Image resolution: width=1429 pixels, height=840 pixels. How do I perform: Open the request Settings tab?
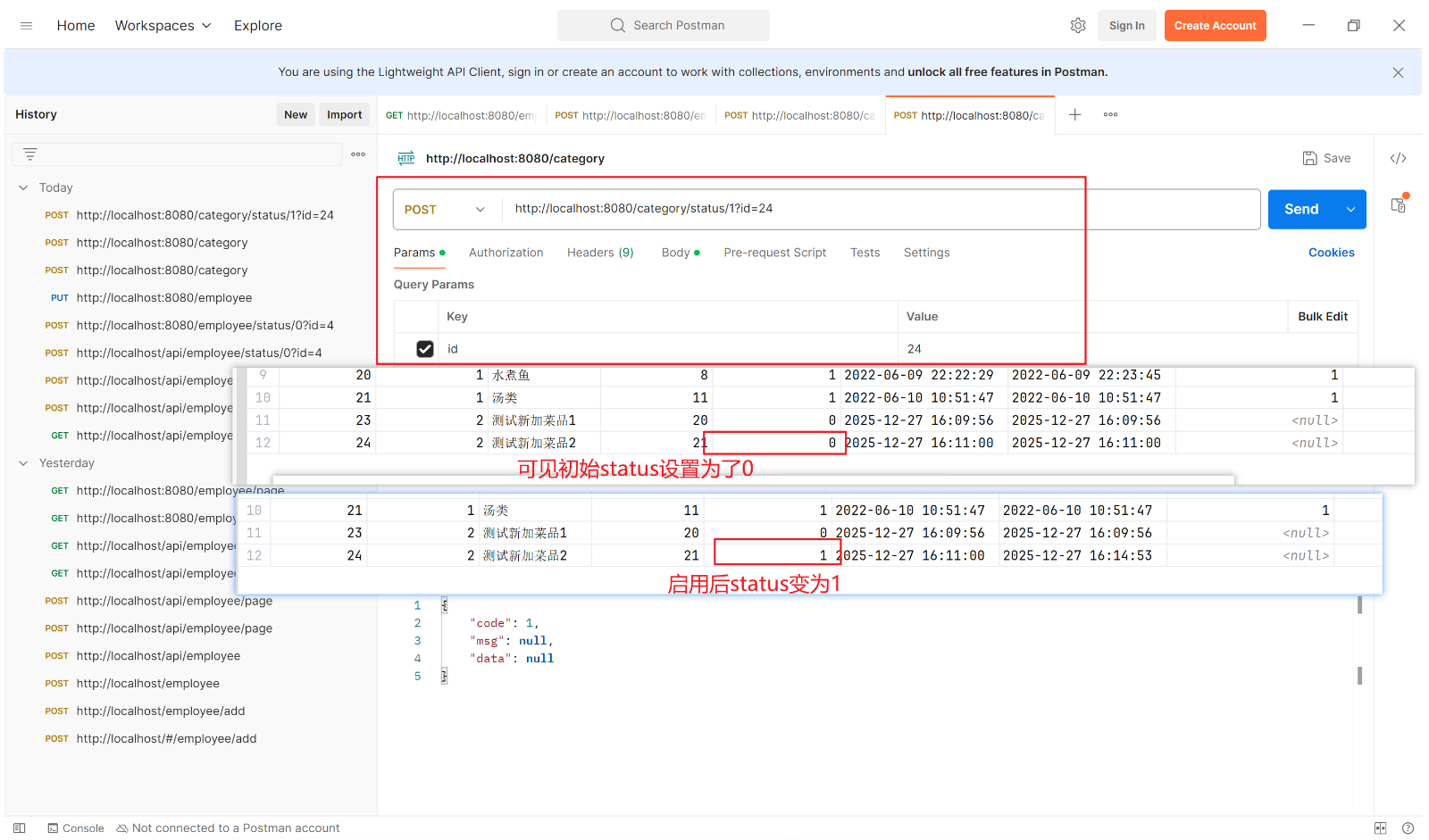pyautogui.click(x=926, y=253)
